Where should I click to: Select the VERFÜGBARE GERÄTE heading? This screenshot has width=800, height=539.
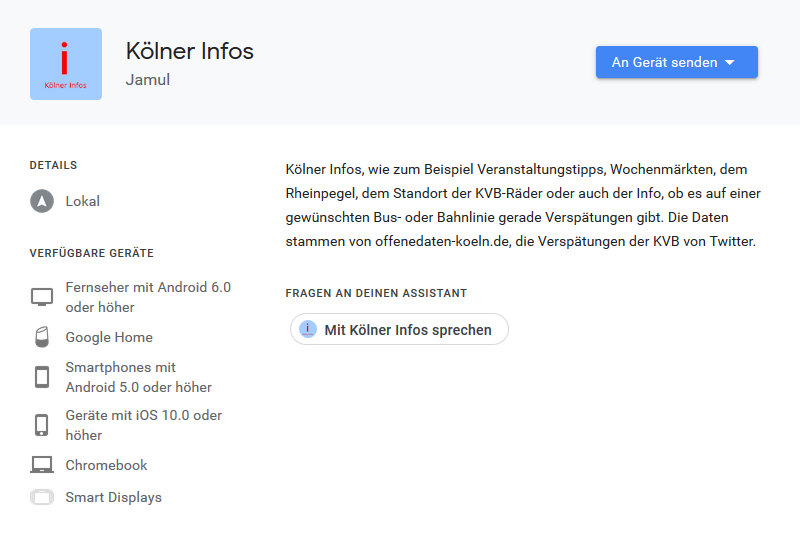(x=92, y=253)
